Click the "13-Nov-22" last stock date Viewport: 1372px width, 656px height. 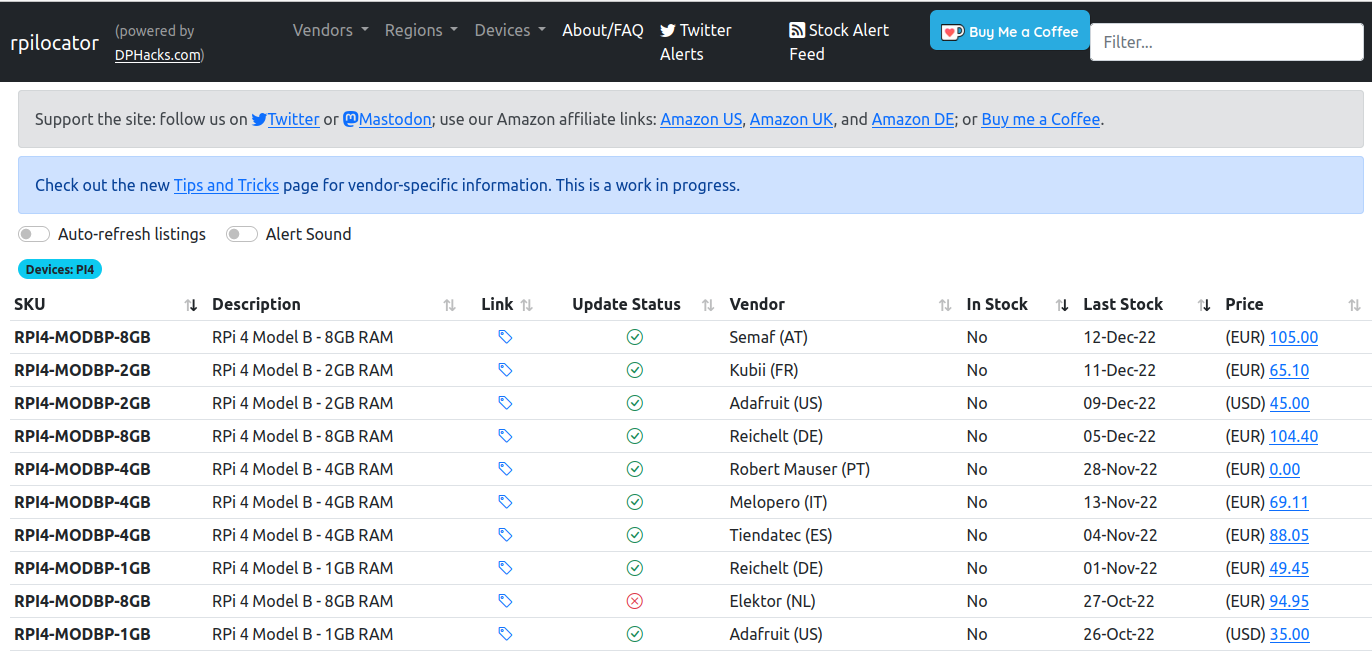[x=1121, y=502]
